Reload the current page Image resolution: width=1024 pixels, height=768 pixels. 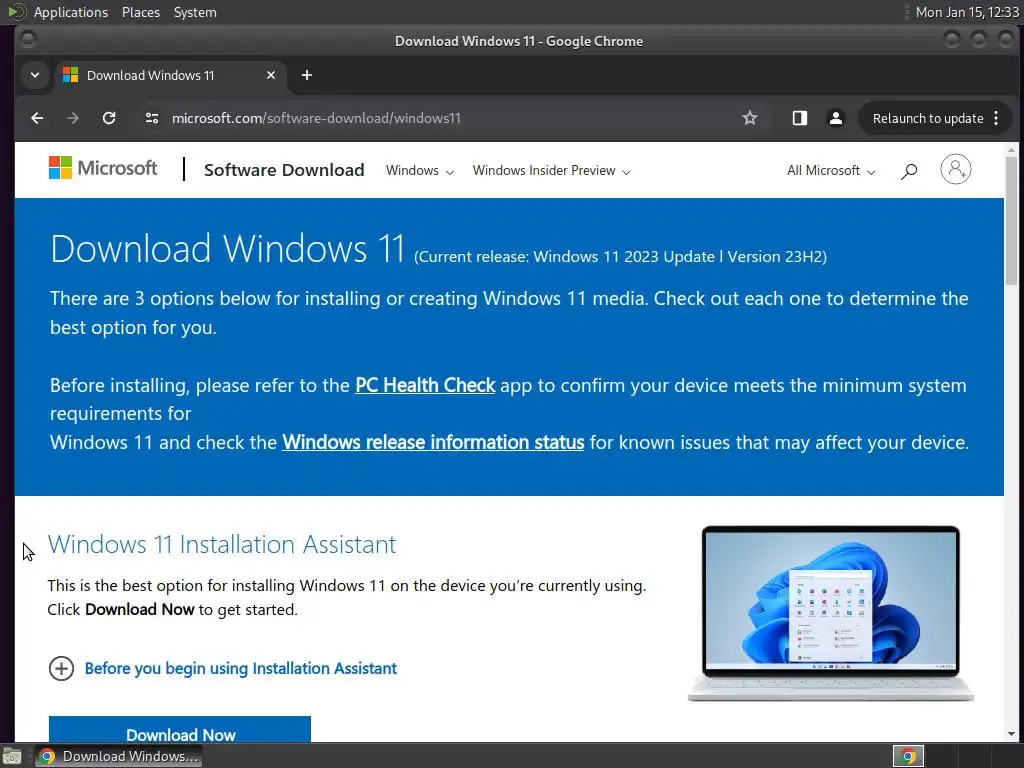pos(109,118)
